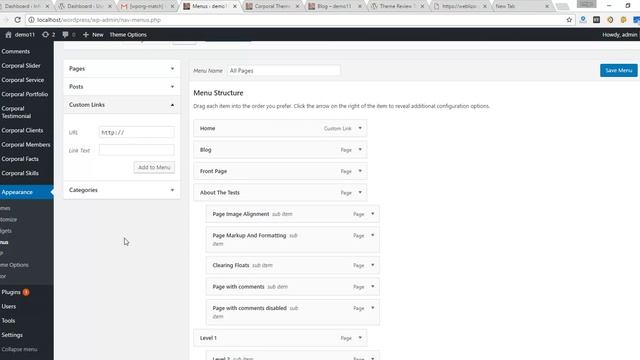Close the Menus demo browser tab

[x=235, y=6]
